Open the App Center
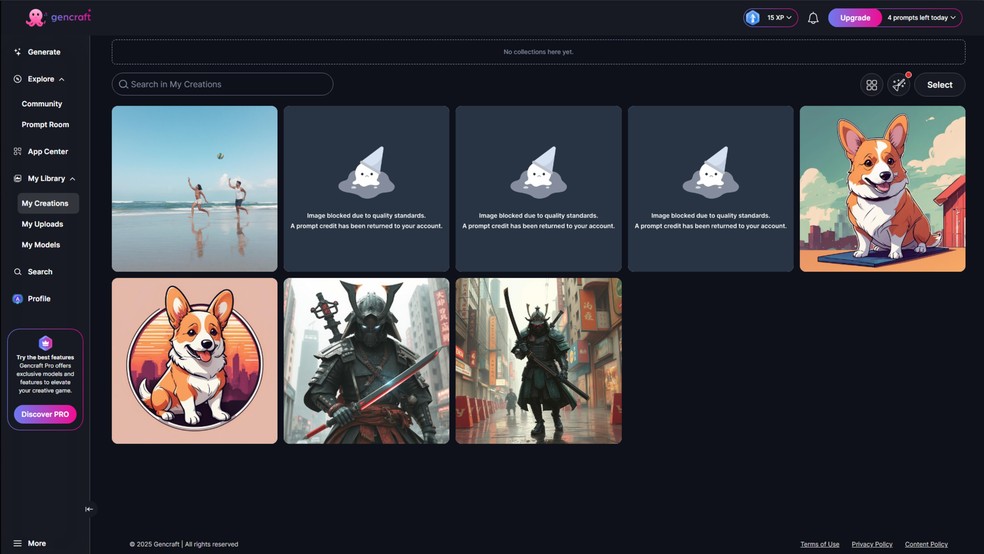 click(47, 152)
